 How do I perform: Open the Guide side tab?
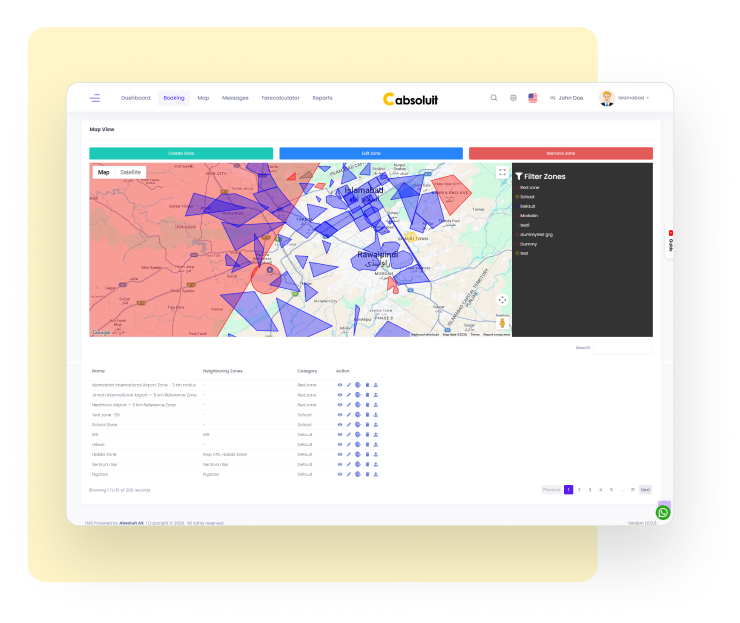pyautogui.click(x=670, y=241)
